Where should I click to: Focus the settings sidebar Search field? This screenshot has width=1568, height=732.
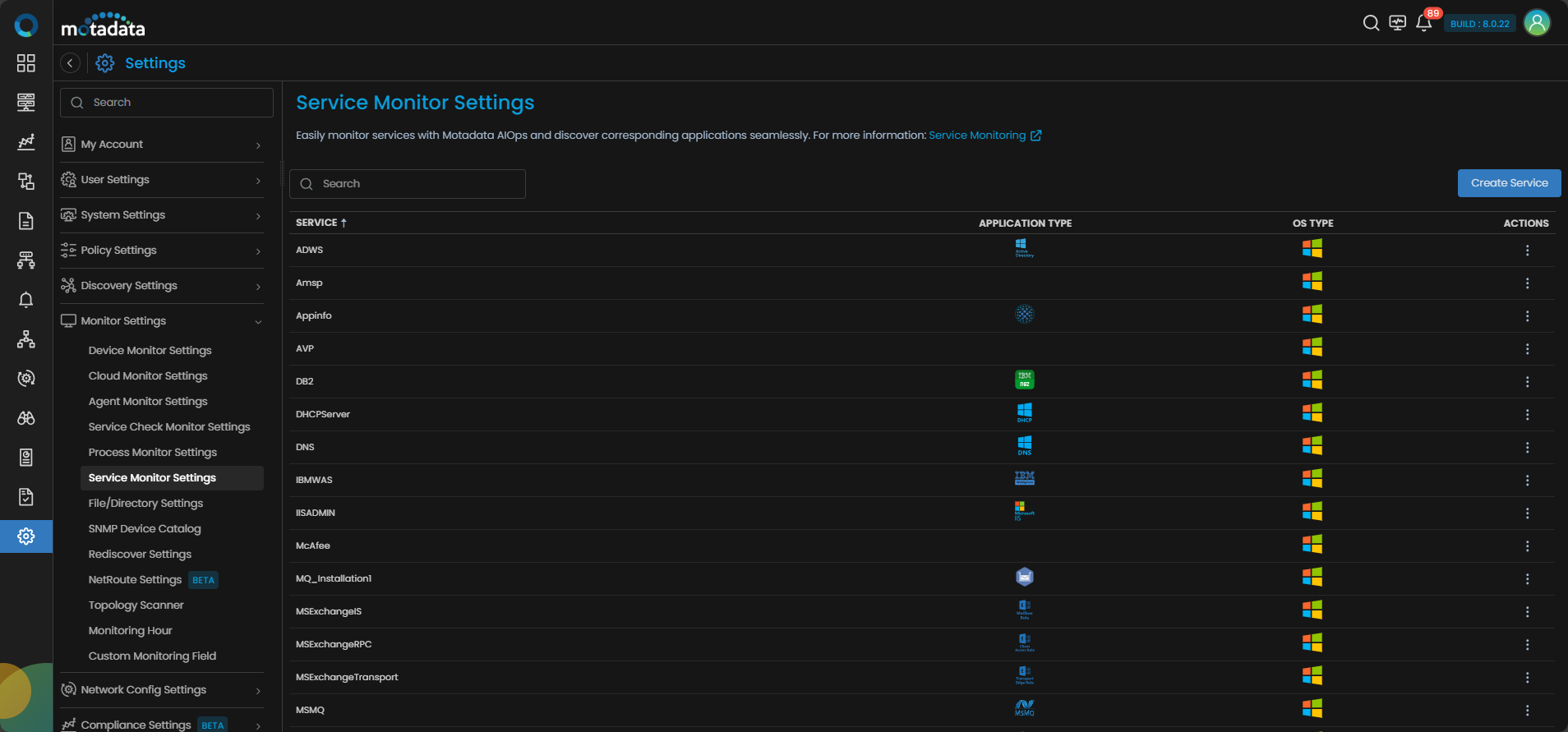pyautogui.click(x=167, y=103)
